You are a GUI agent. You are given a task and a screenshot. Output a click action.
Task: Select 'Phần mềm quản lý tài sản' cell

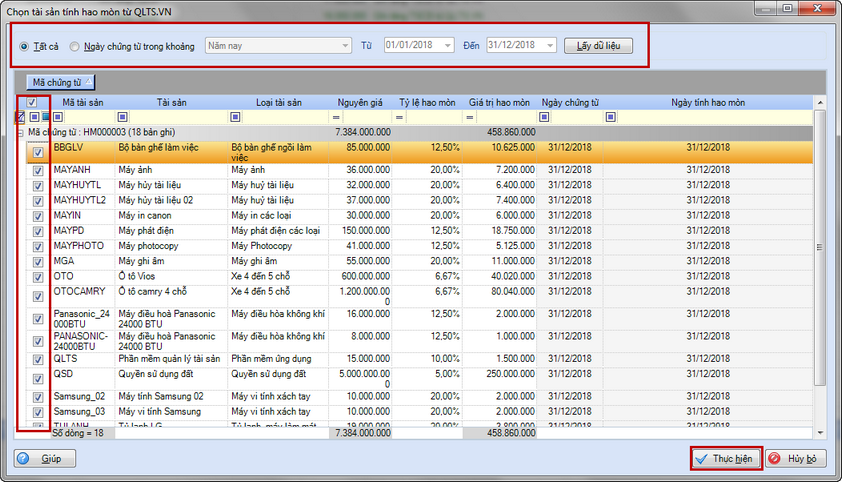point(171,359)
